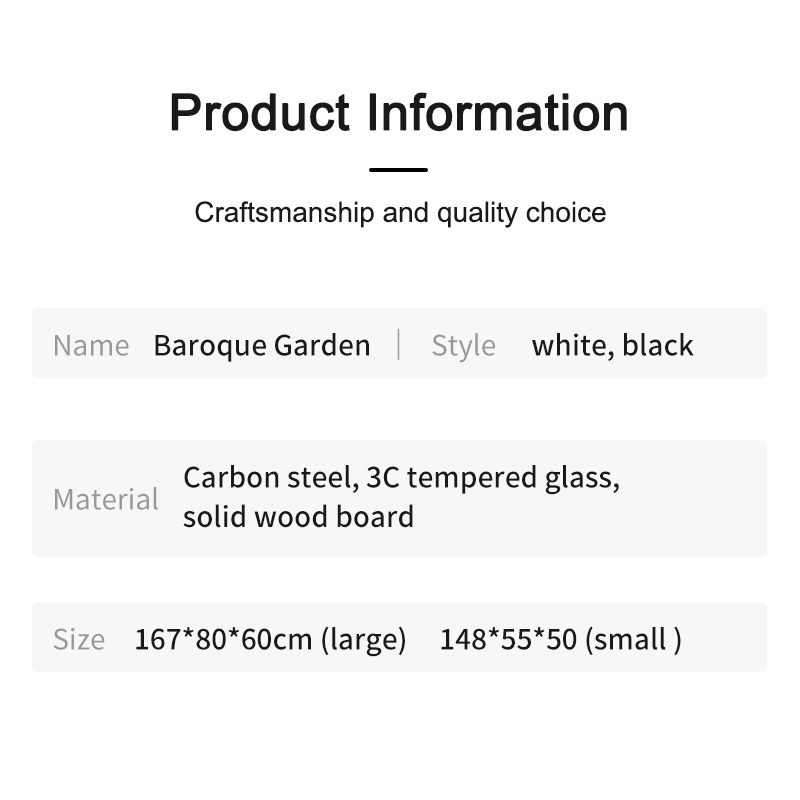Click the vertical separator between Name and Style
This screenshot has width=800, height=800.
(x=399, y=344)
